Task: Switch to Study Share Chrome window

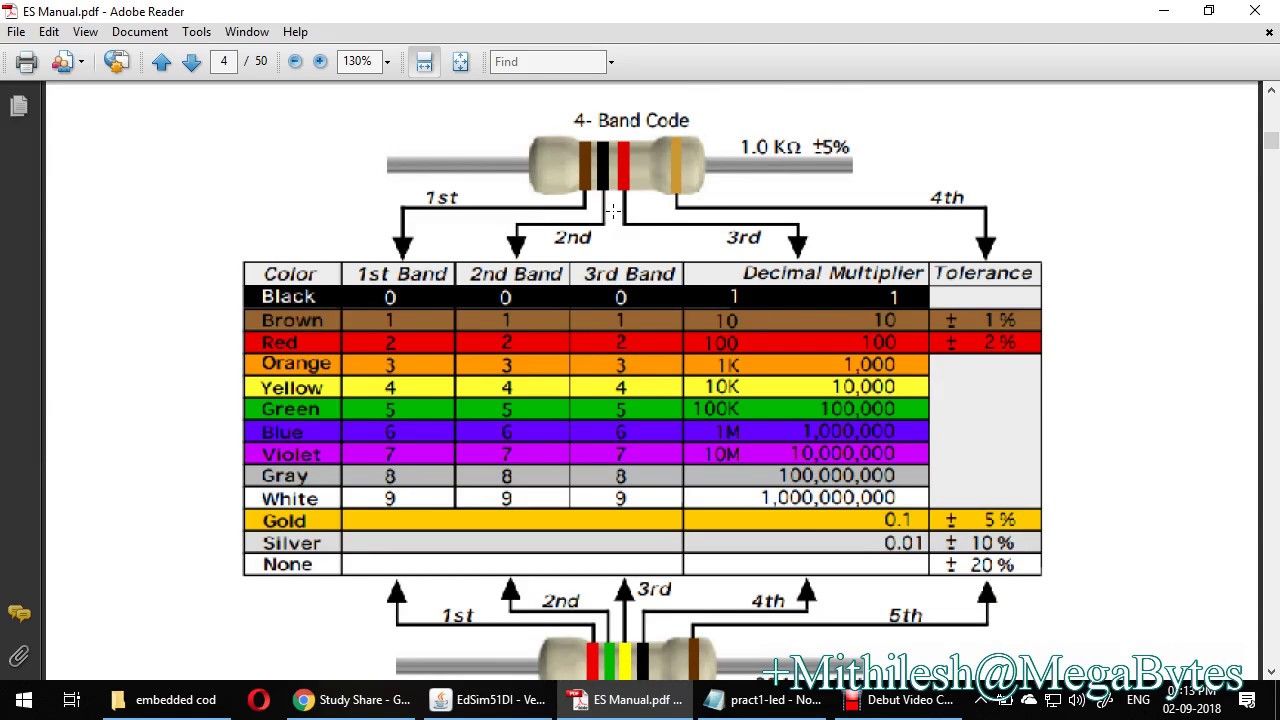Action: [352, 700]
